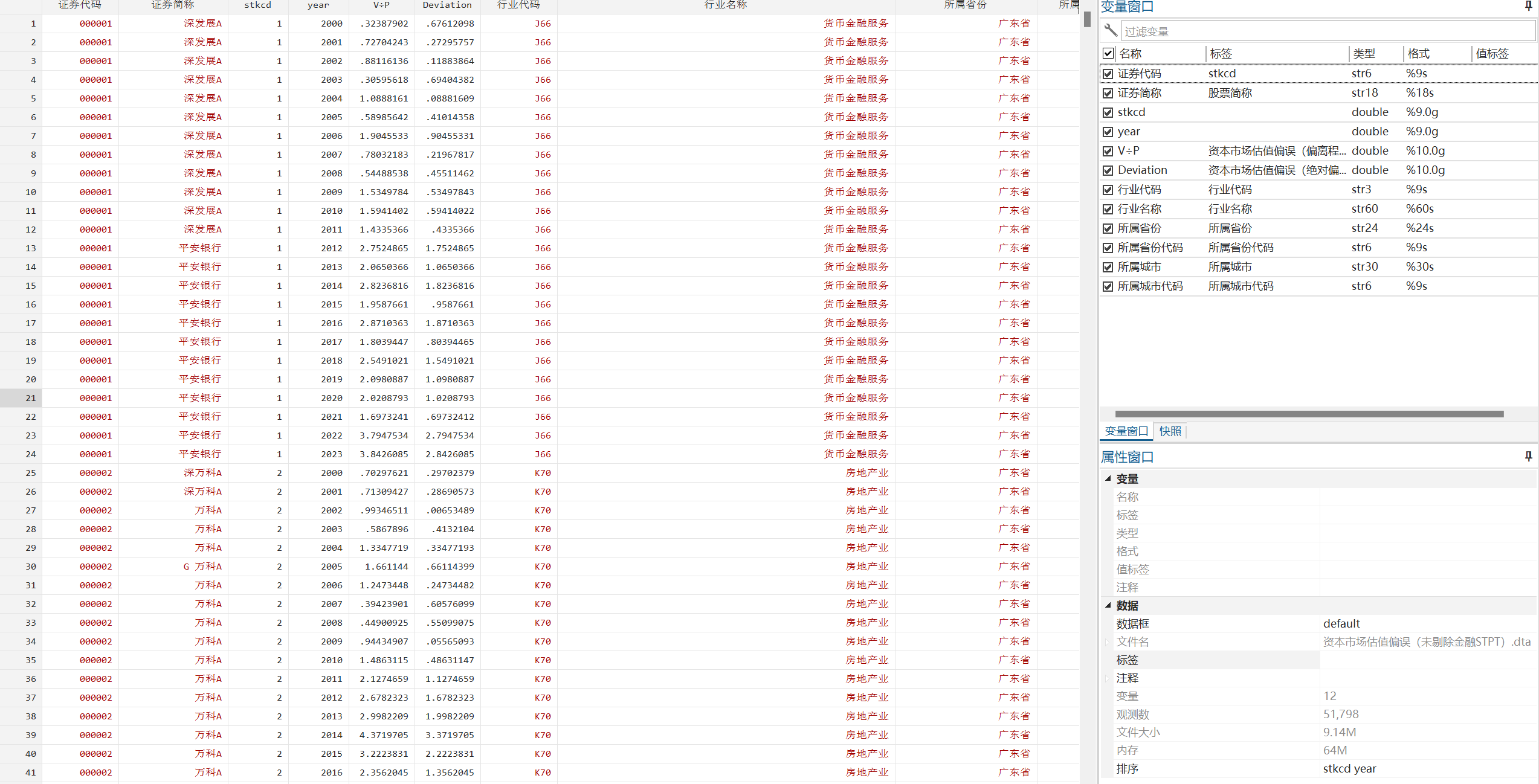Select the 变量窗口 tab
1539x784 pixels.
1126,431
